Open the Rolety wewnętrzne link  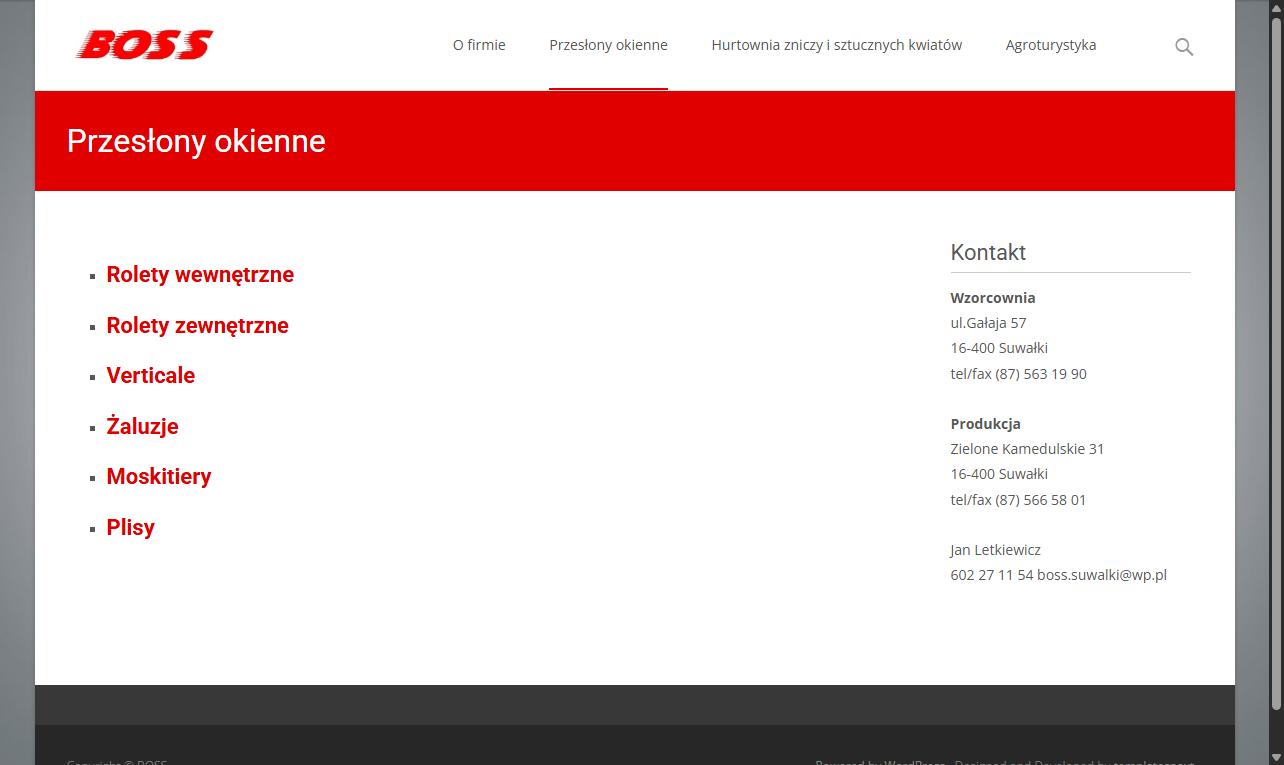coord(200,275)
